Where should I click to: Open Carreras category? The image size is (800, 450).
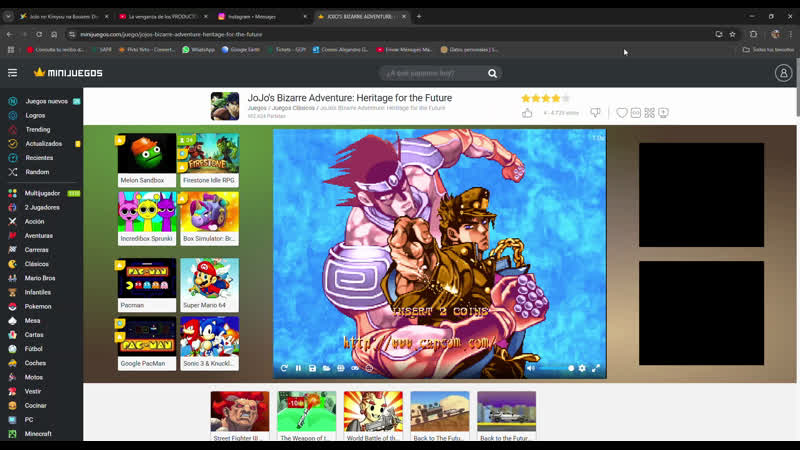[36, 250]
